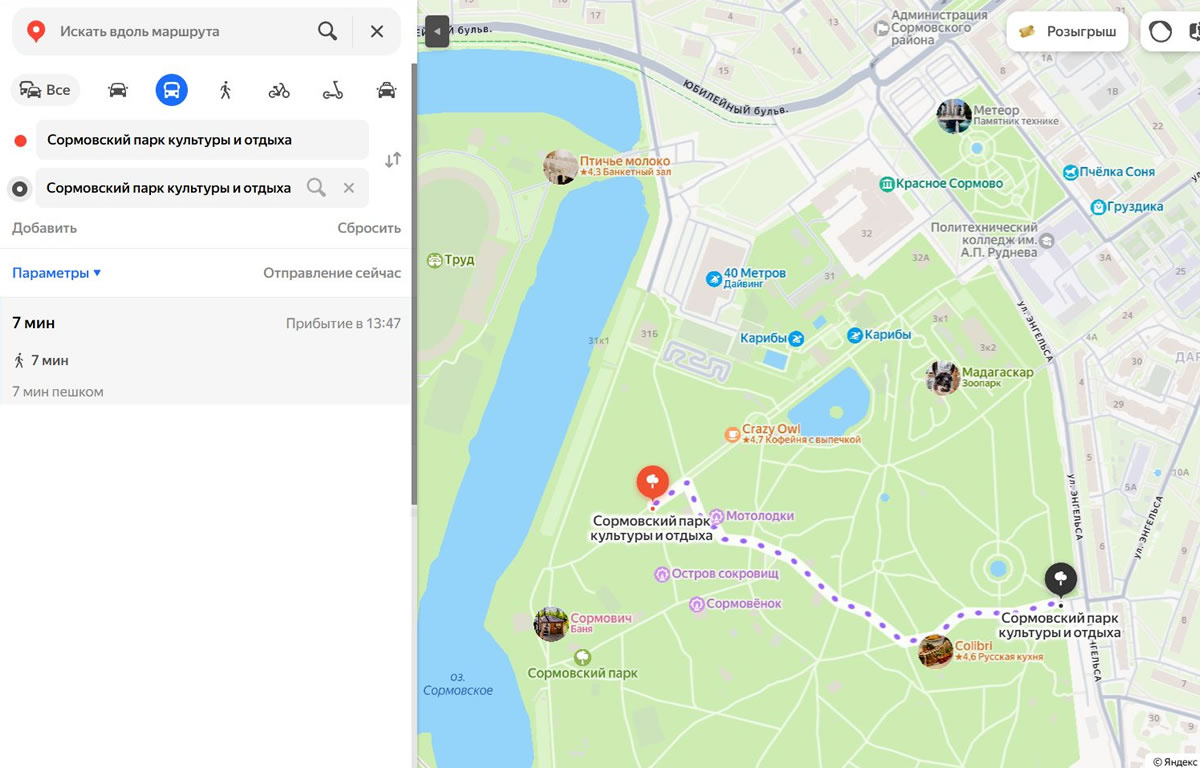The width and height of the screenshot is (1200, 768).
Task: Click 'Добавить' to add a waypoint
Action: click(44, 228)
